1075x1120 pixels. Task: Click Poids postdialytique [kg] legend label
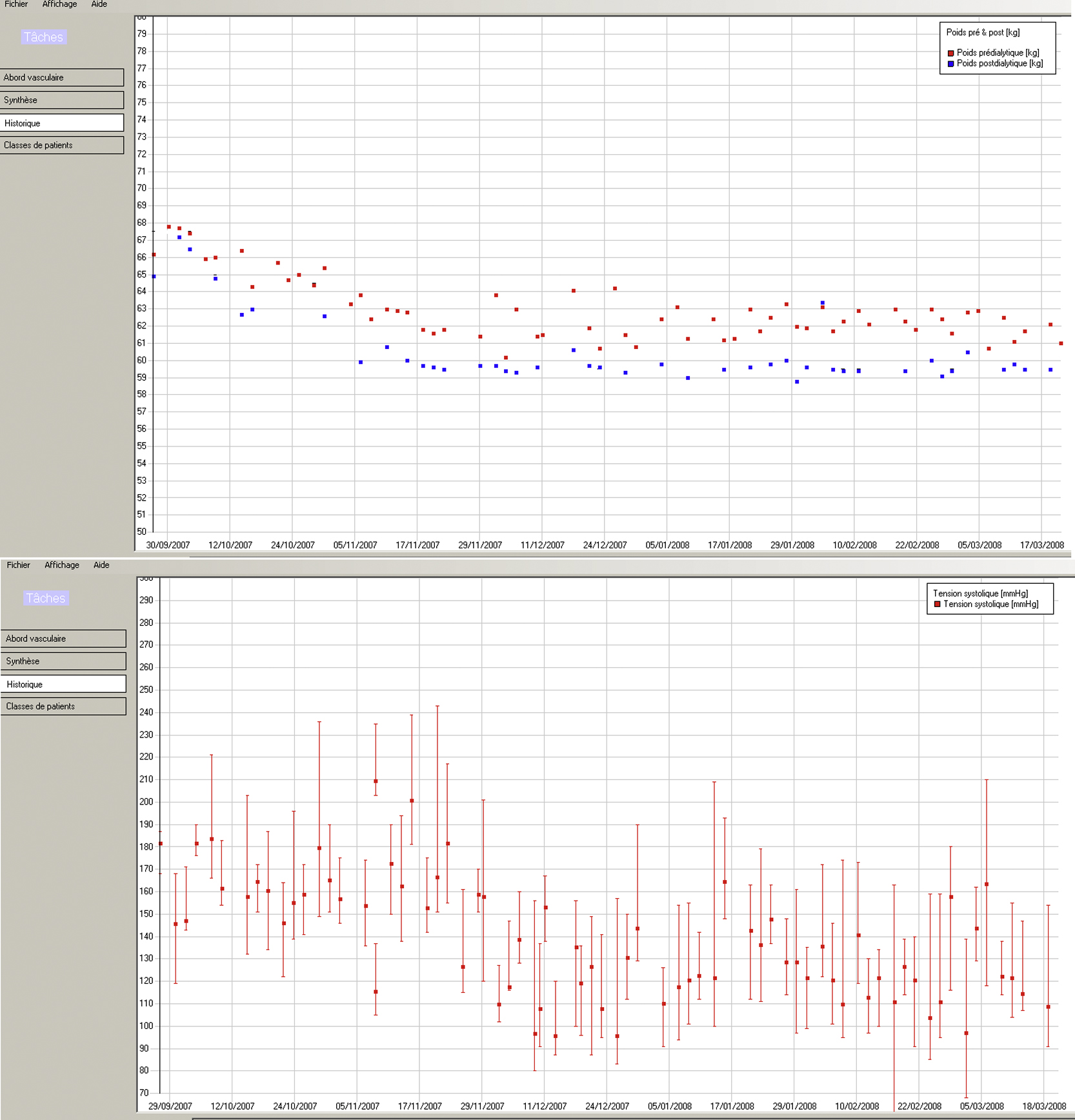click(x=1000, y=63)
